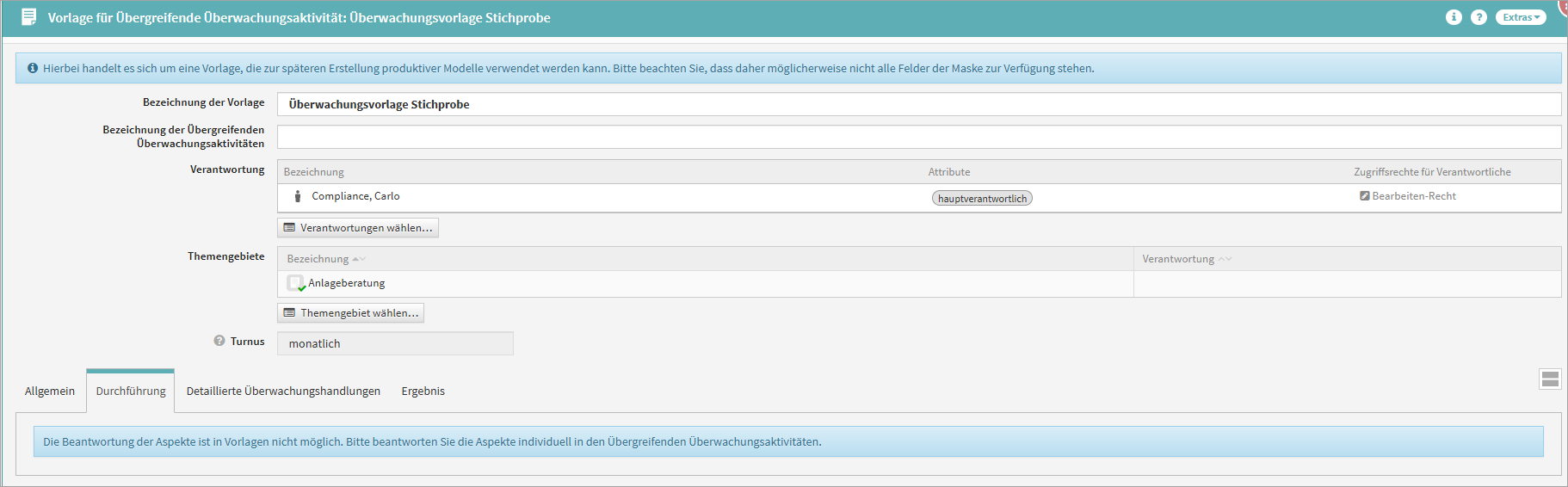
Task: Click the hauptverantwortlich attribute tag
Action: pyautogui.click(x=982, y=199)
